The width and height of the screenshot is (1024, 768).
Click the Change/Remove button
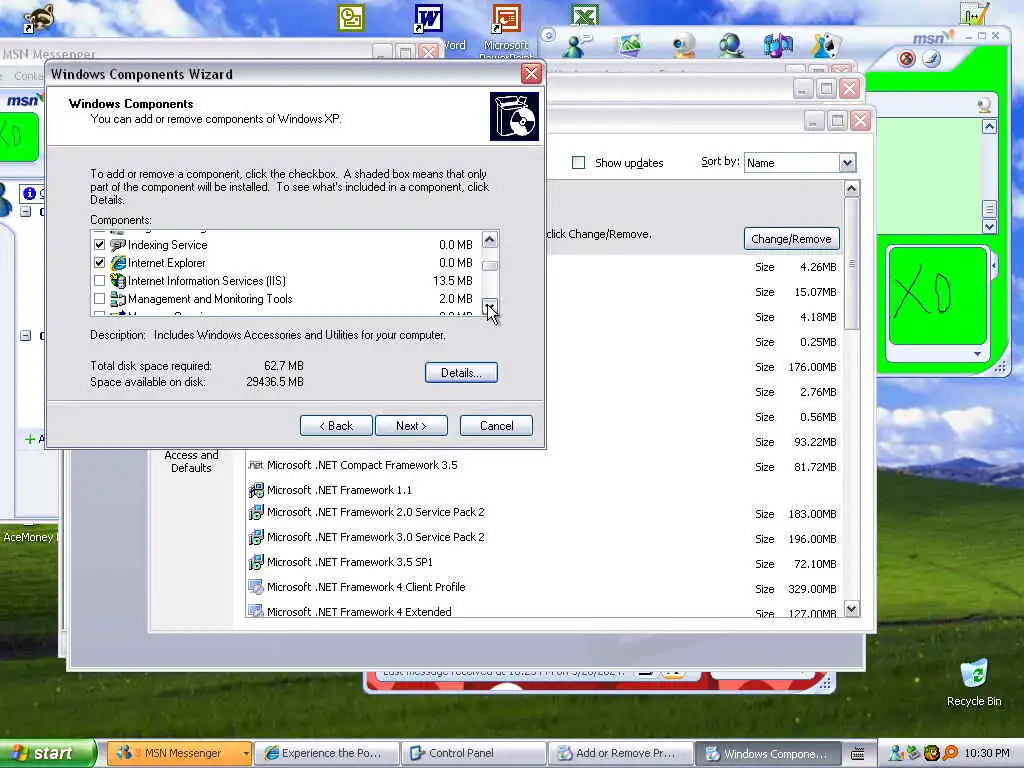tap(791, 239)
